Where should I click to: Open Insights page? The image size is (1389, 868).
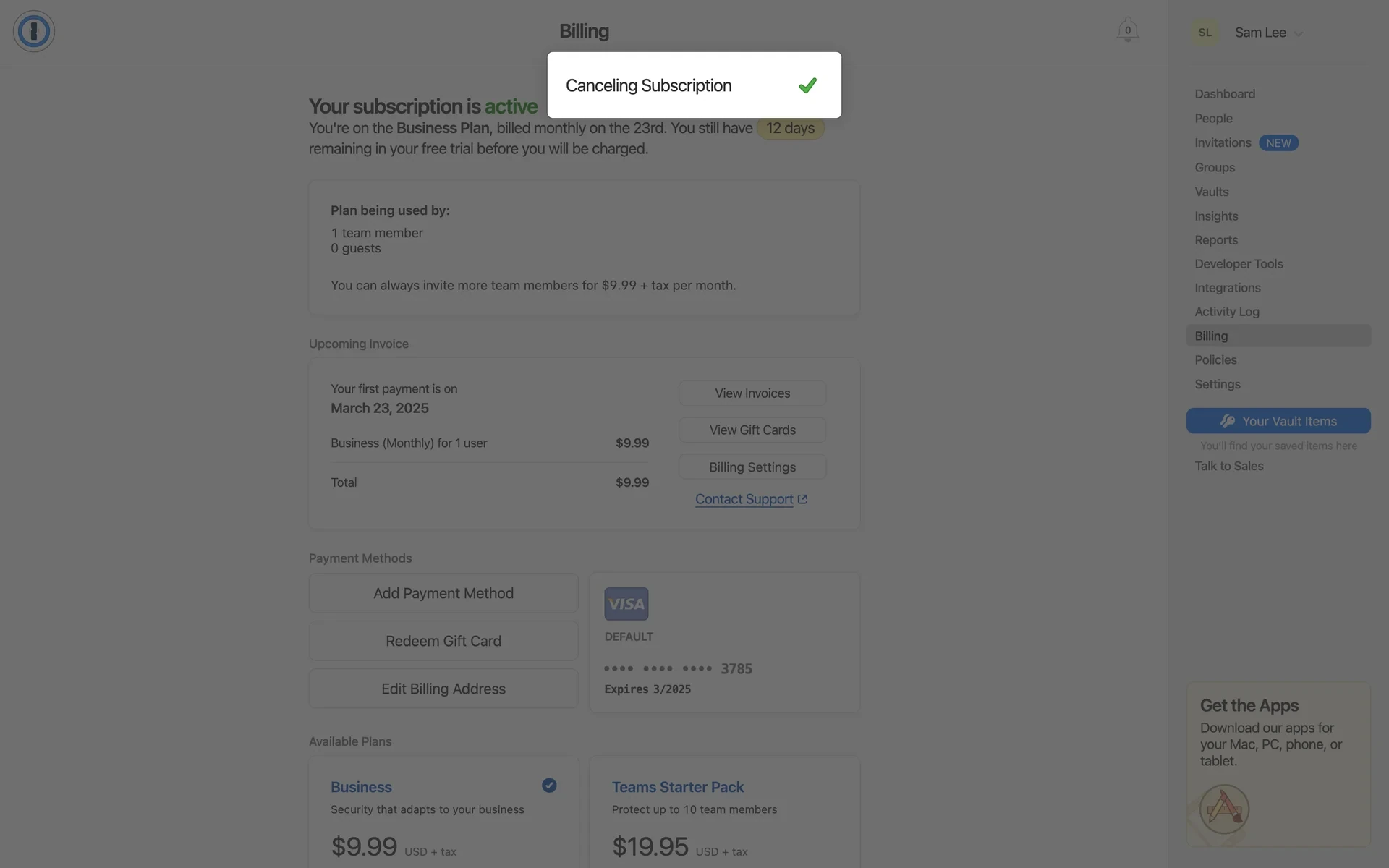pos(1216,216)
